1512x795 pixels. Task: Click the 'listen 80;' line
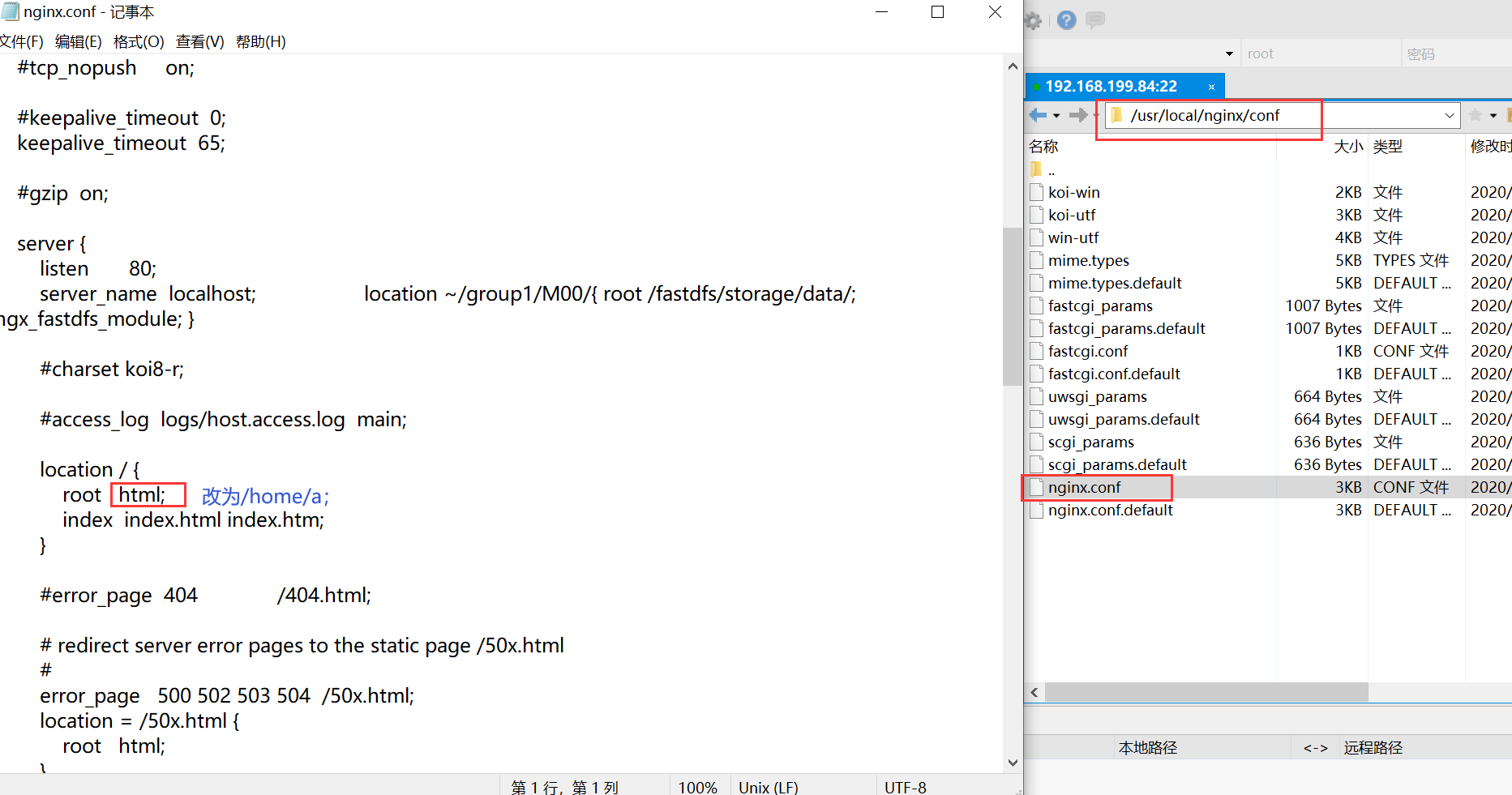pyautogui.click(x=98, y=268)
